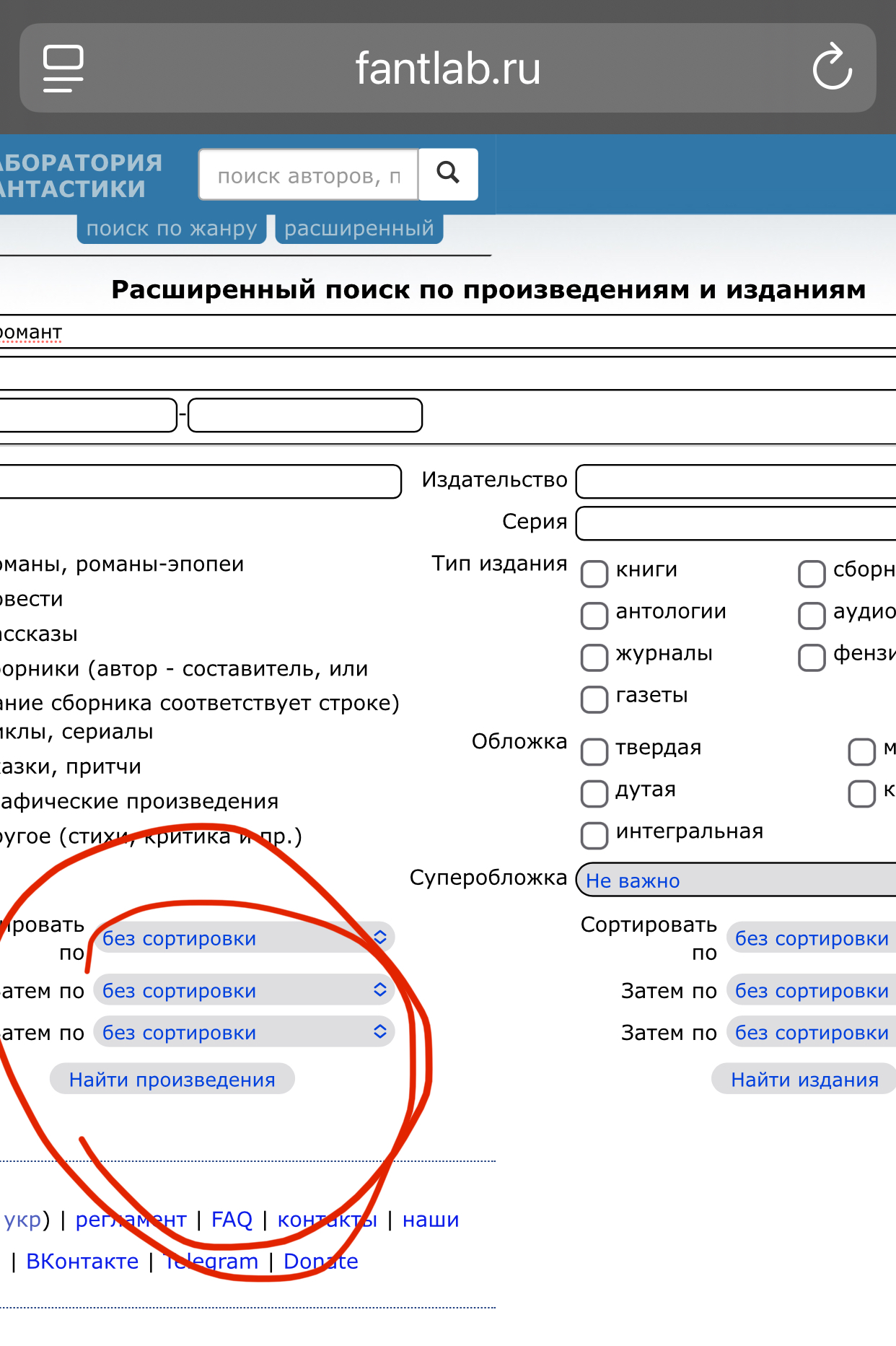This screenshot has height=1346, width=896.
Task: Open the last 'Затем по' works sort dropdown
Action: pos(244,1032)
